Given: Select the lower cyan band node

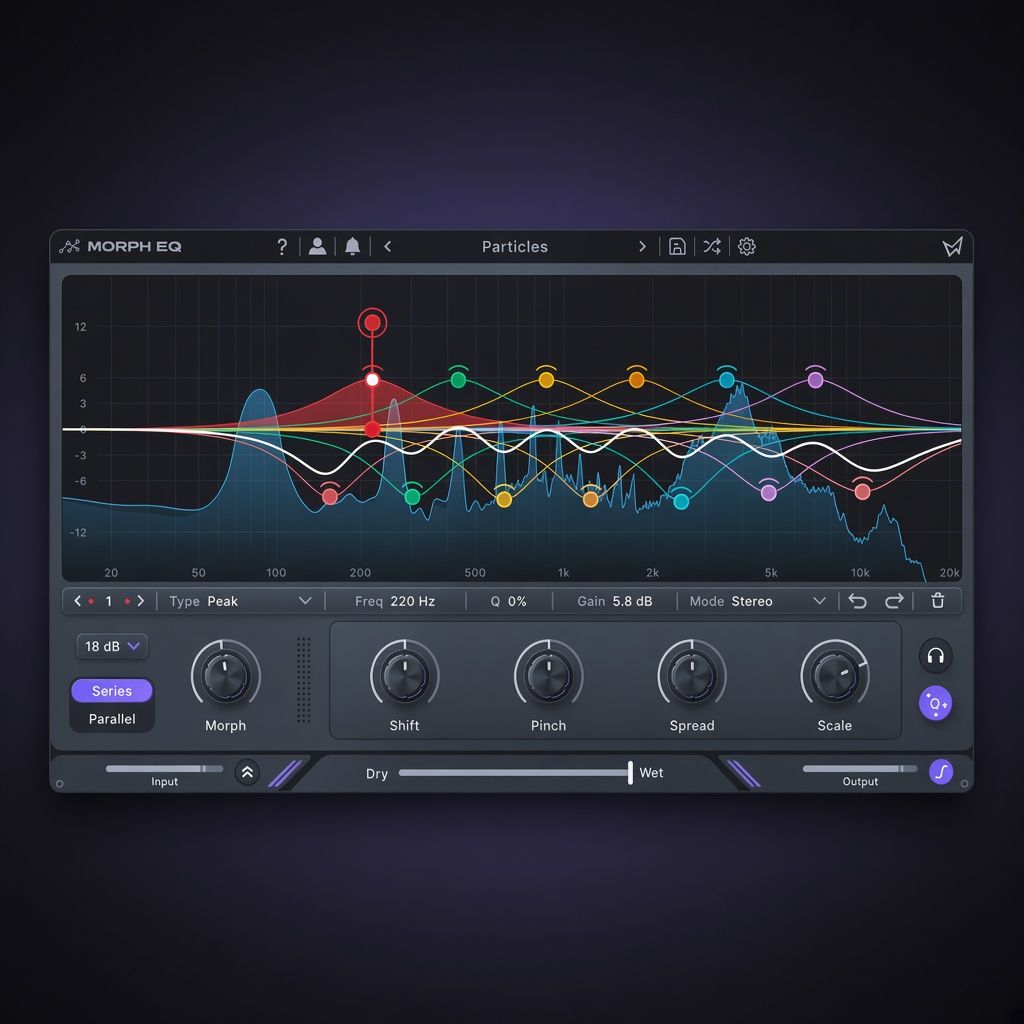Looking at the screenshot, I should click(681, 501).
